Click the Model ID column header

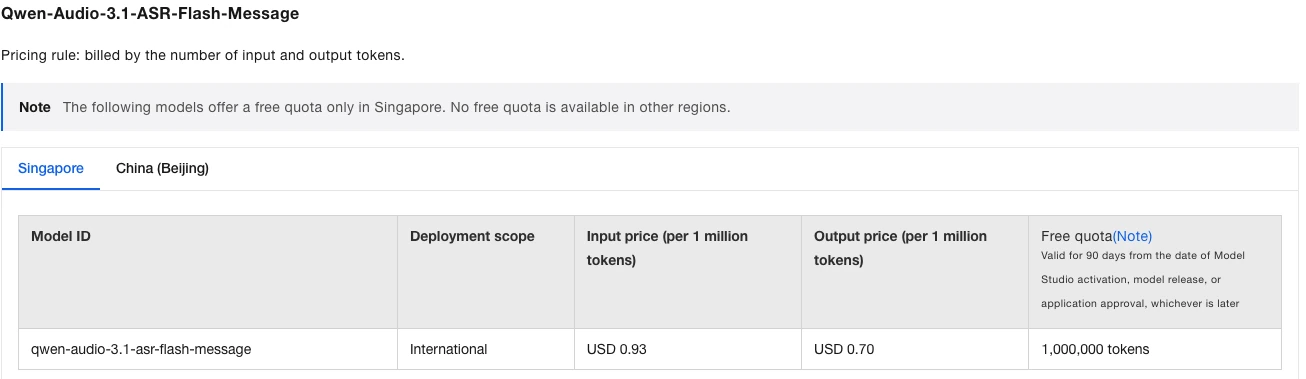click(x=208, y=272)
